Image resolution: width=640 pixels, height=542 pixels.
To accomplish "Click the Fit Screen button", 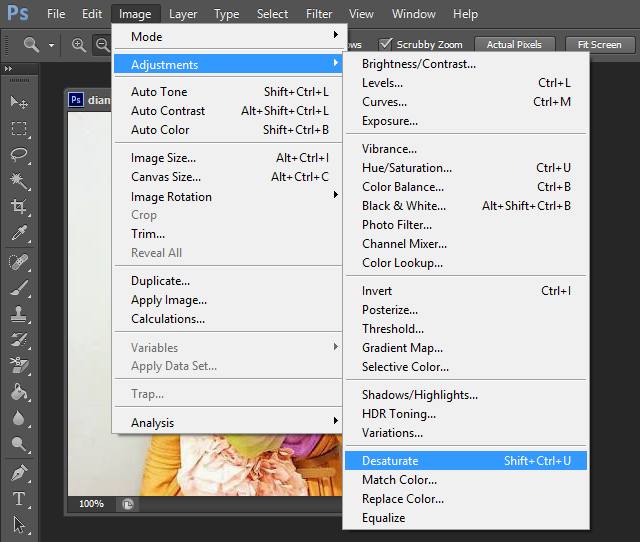I will [x=599, y=45].
